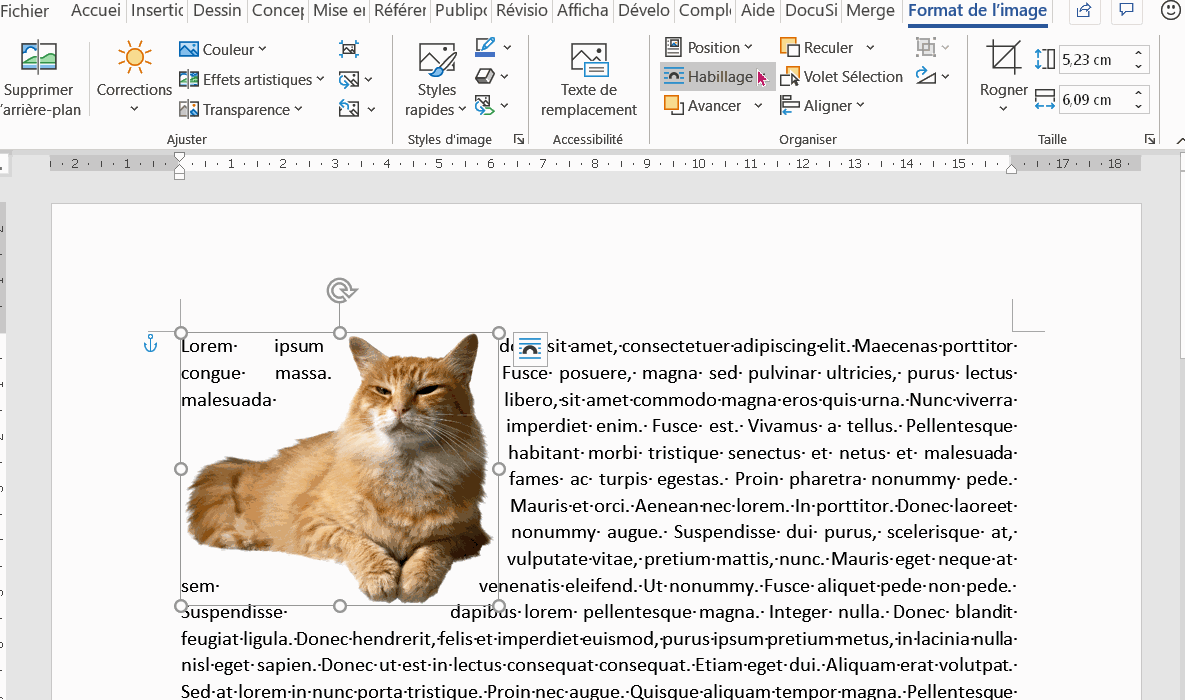The image size is (1185, 700).
Task: Increase image height with the up stepper
Action: click(x=1138, y=54)
